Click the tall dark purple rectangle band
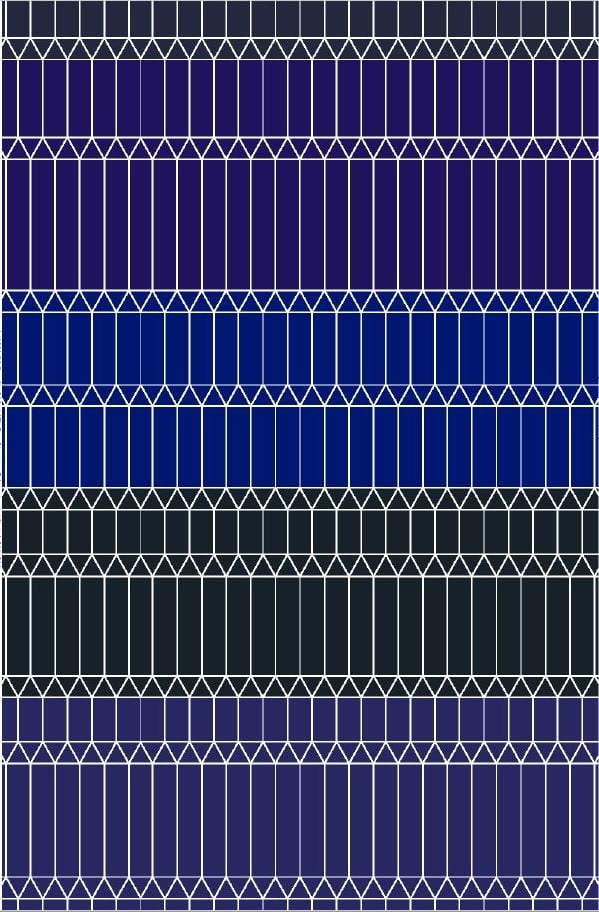This screenshot has height=912, width=599. [x=300, y=225]
